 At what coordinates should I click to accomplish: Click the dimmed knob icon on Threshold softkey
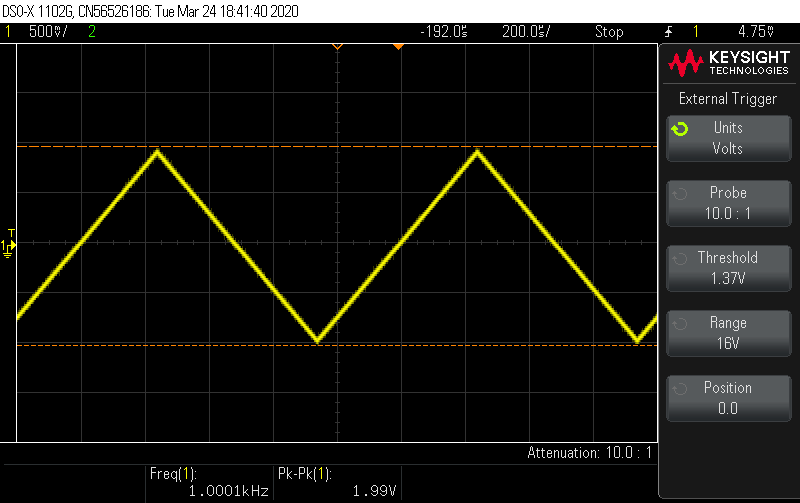tap(680, 259)
